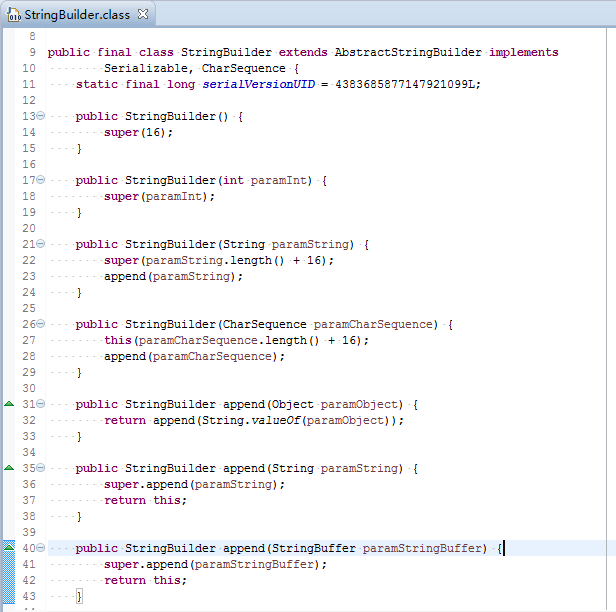Click return this; on line 42

(145, 581)
